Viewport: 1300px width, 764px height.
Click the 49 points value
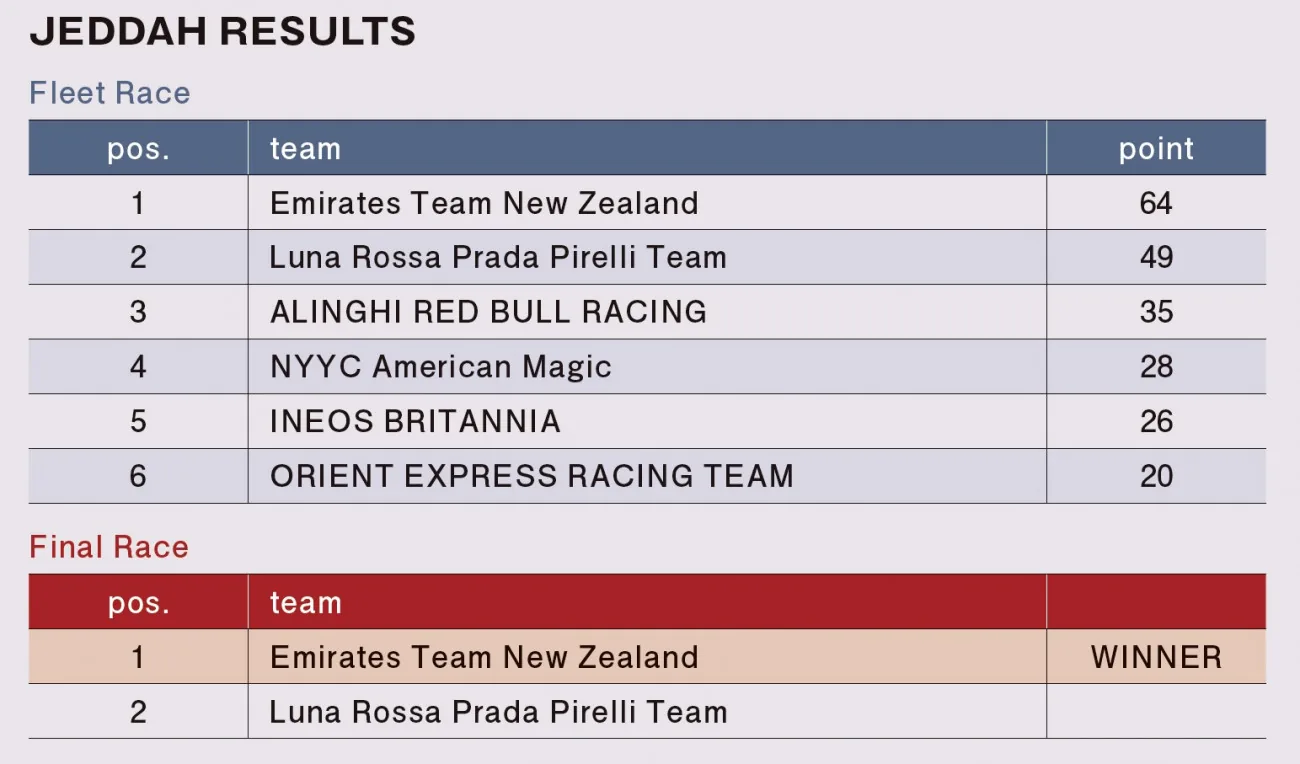(x=1156, y=258)
